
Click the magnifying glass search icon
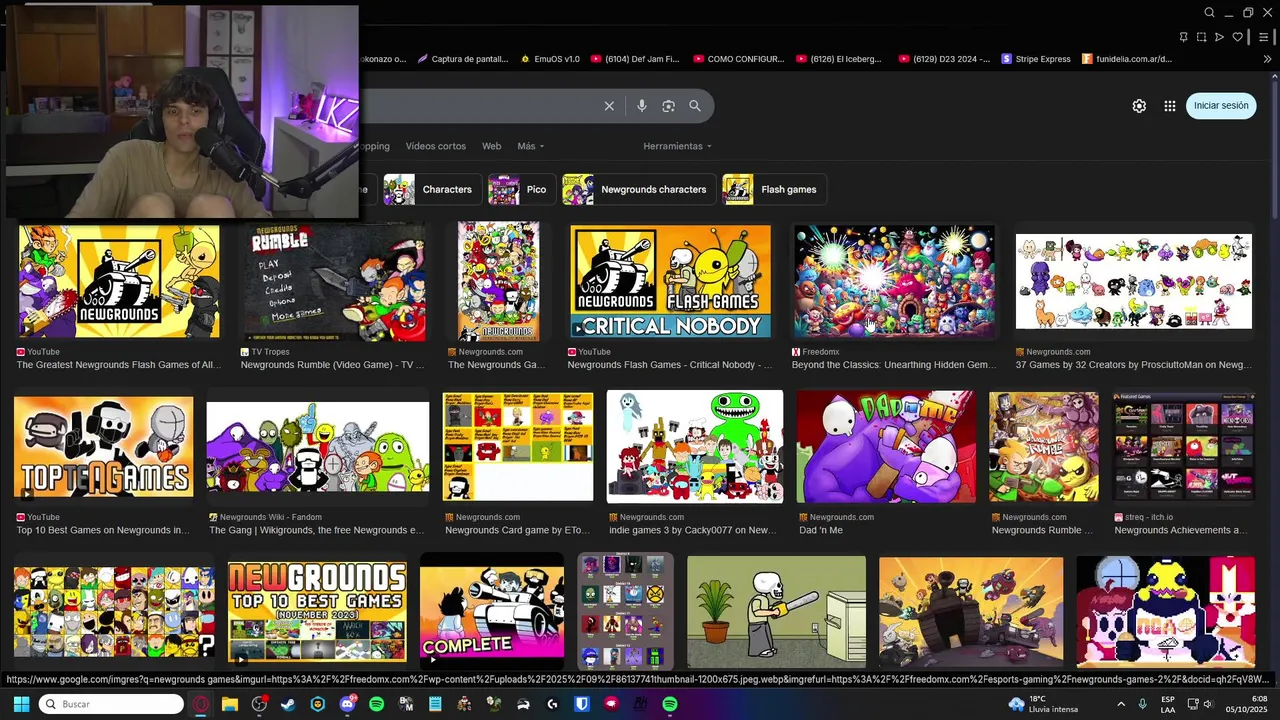(695, 106)
